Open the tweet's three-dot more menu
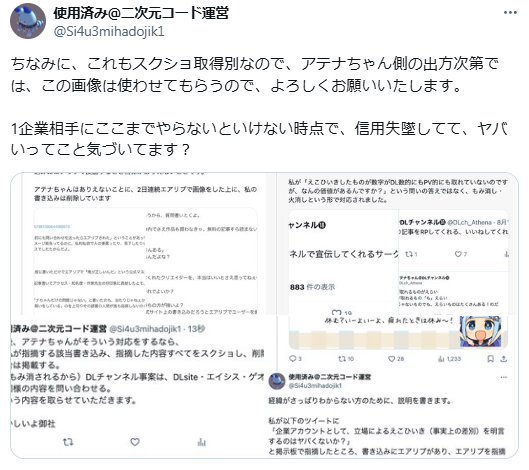 tap(510, 13)
